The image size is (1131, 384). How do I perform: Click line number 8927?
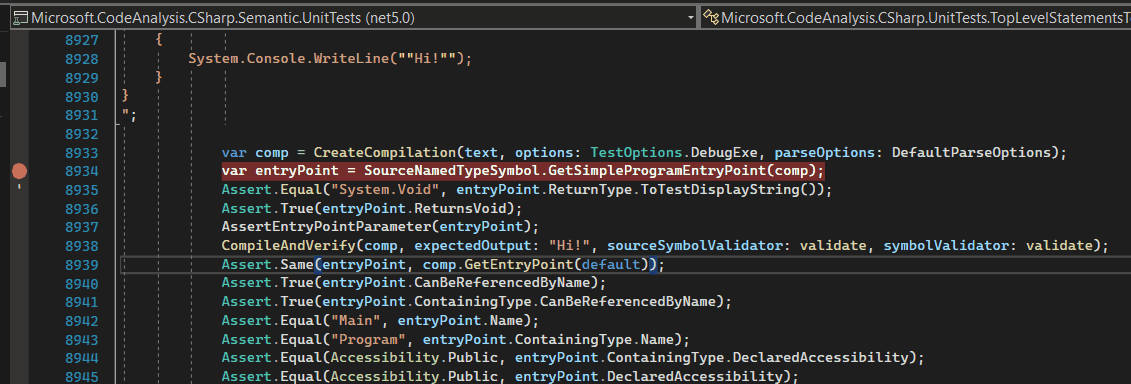(x=82, y=40)
